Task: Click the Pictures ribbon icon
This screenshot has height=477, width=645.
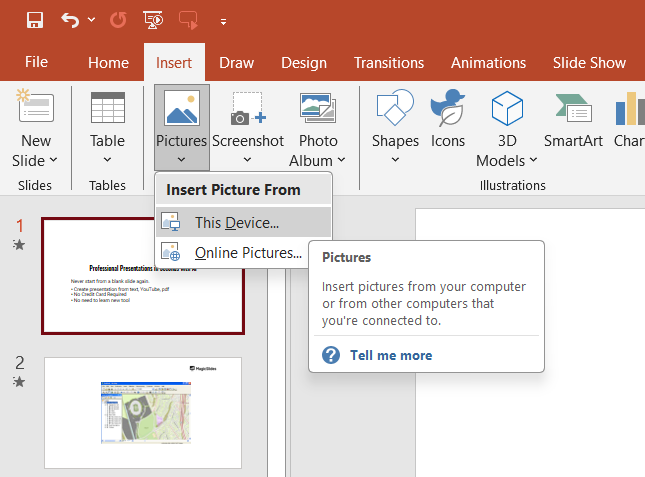Action: [x=182, y=108]
